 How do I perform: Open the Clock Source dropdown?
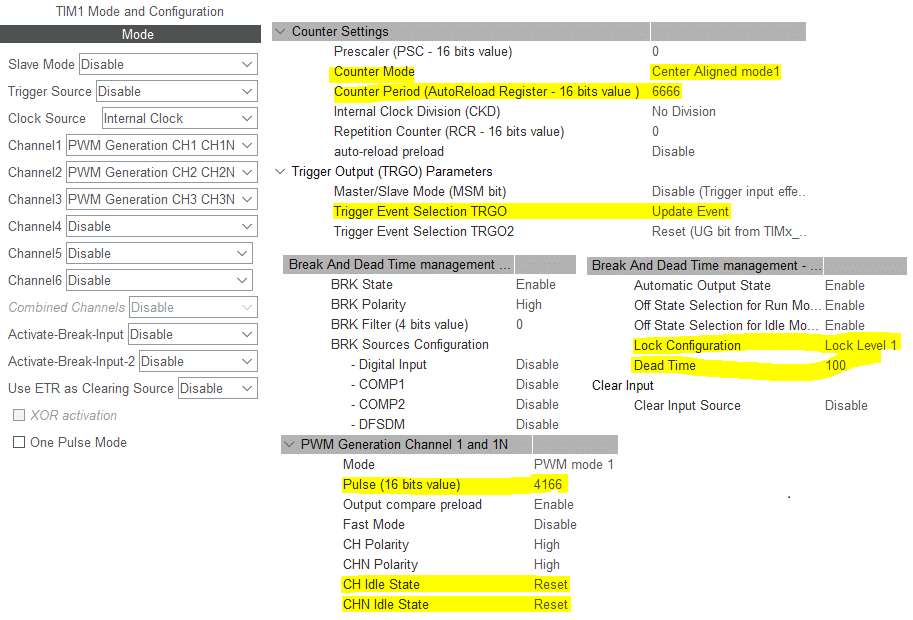click(x=179, y=118)
